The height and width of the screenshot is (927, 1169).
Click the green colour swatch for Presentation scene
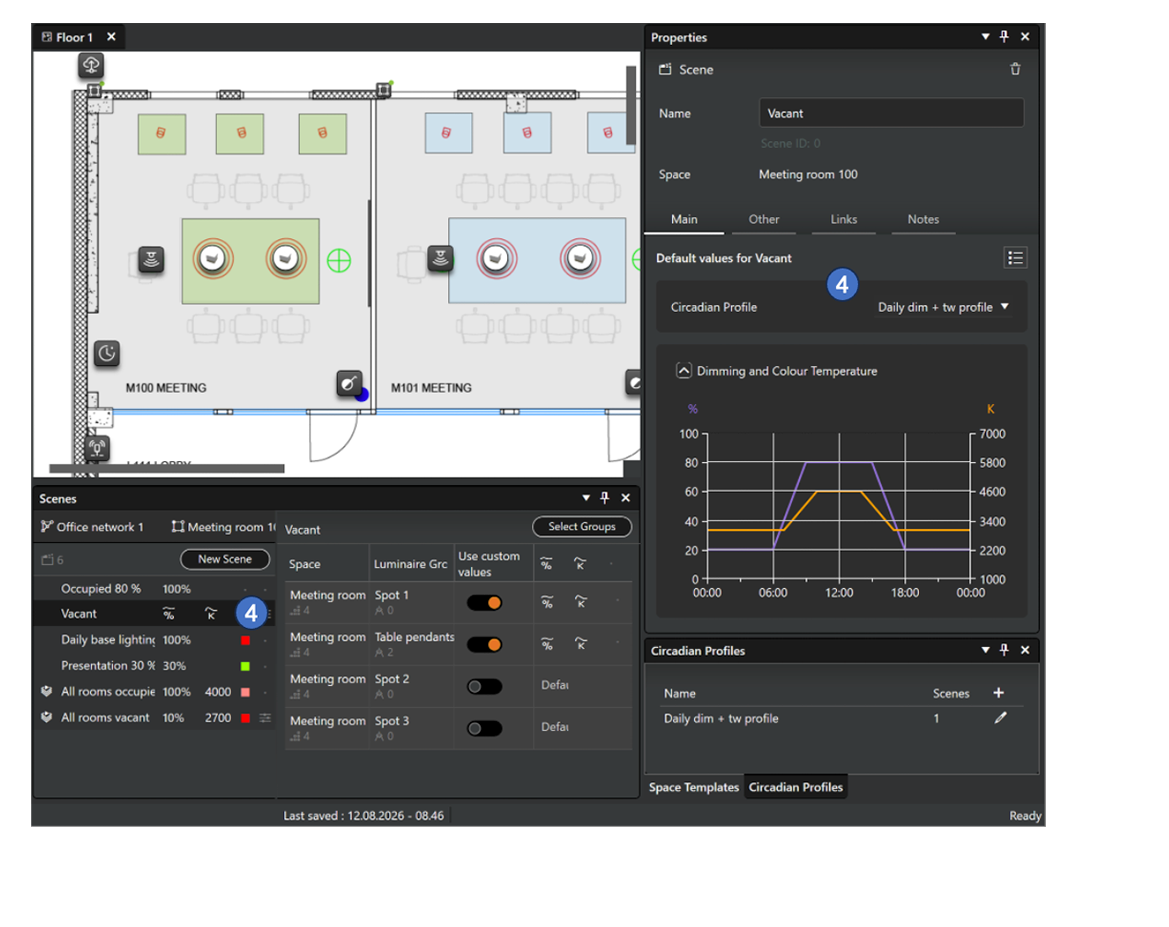tap(245, 666)
